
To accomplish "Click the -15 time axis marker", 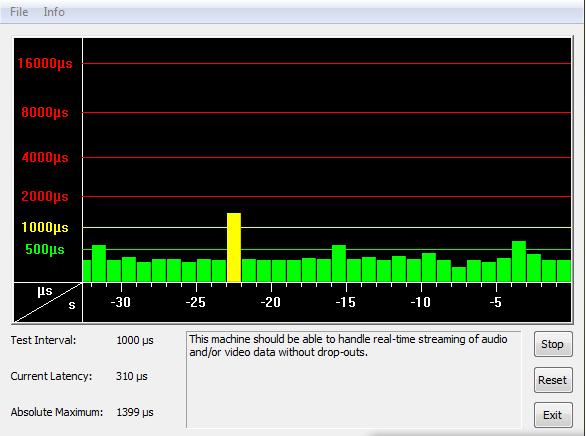I will click(346, 302).
